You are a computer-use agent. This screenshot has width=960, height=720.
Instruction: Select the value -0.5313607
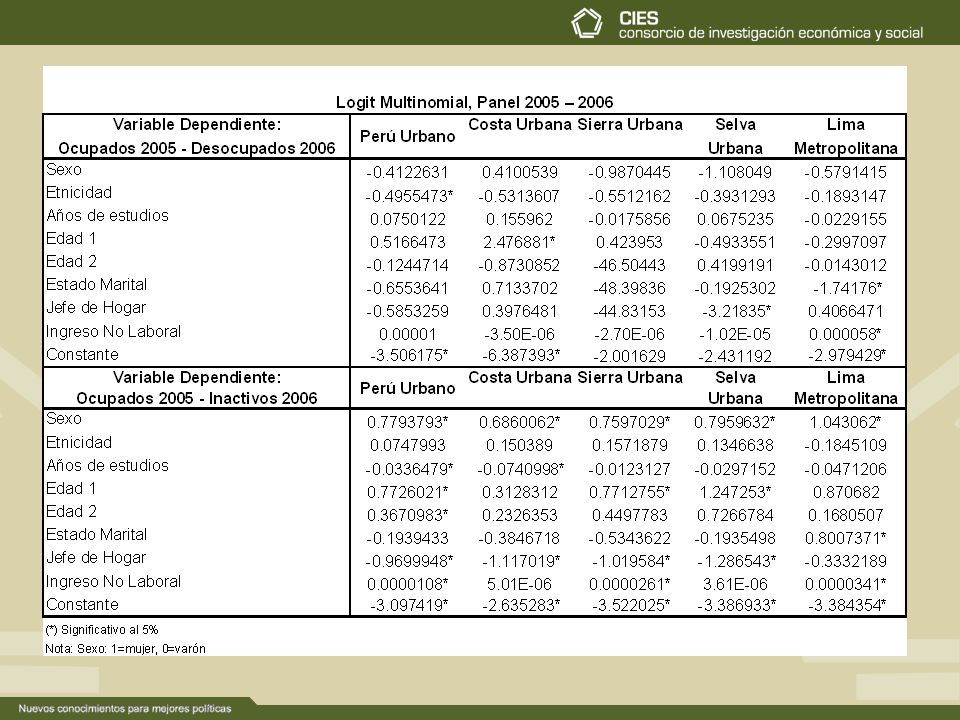point(519,197)
